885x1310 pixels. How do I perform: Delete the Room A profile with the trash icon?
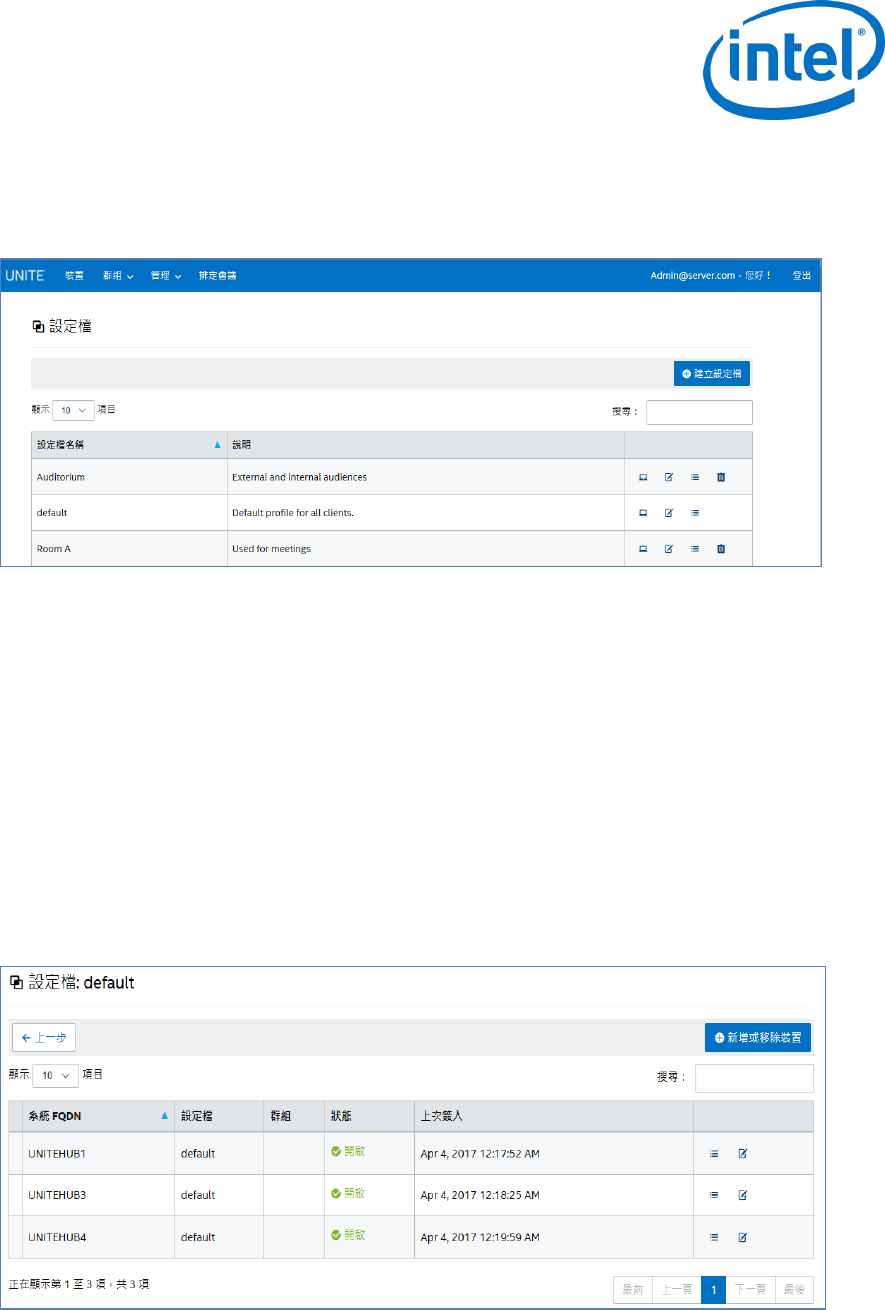720,548
